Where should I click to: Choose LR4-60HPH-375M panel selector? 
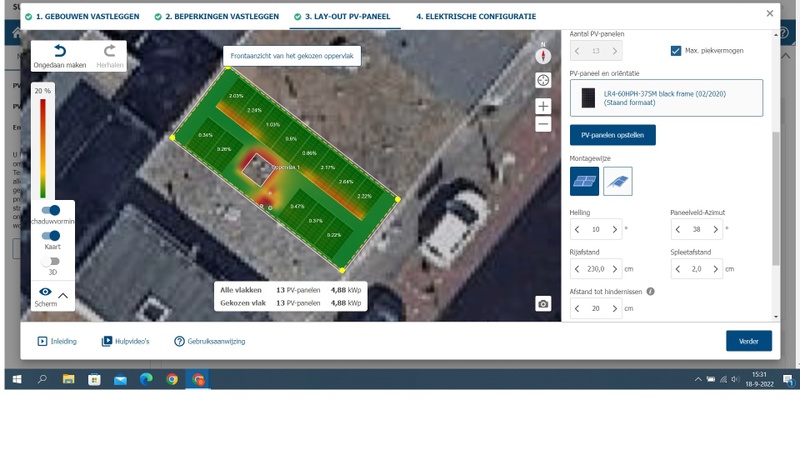[666, 98]
